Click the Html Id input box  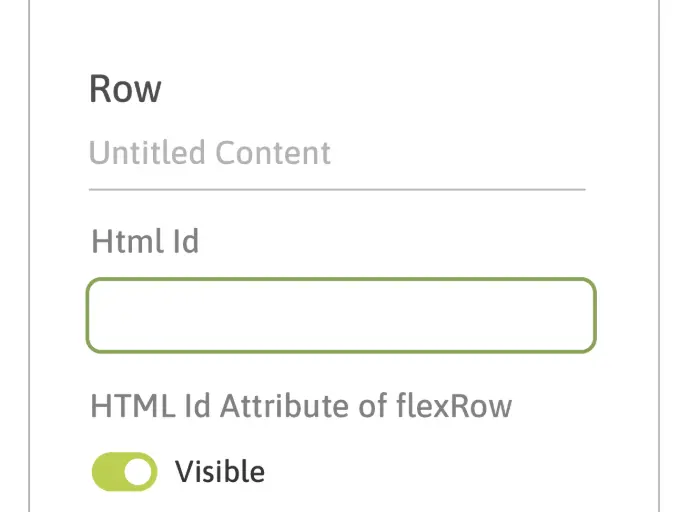coord(341,316)
